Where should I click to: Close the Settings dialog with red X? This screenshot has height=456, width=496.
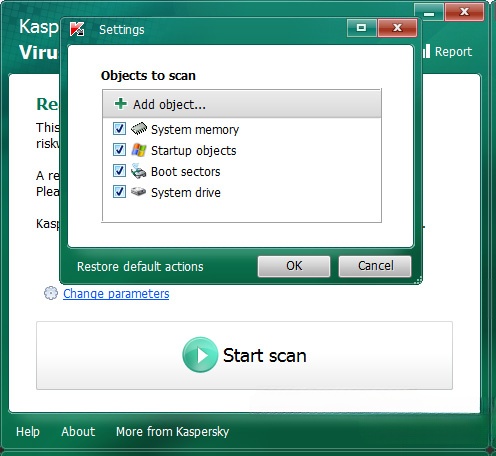(397, 28)
